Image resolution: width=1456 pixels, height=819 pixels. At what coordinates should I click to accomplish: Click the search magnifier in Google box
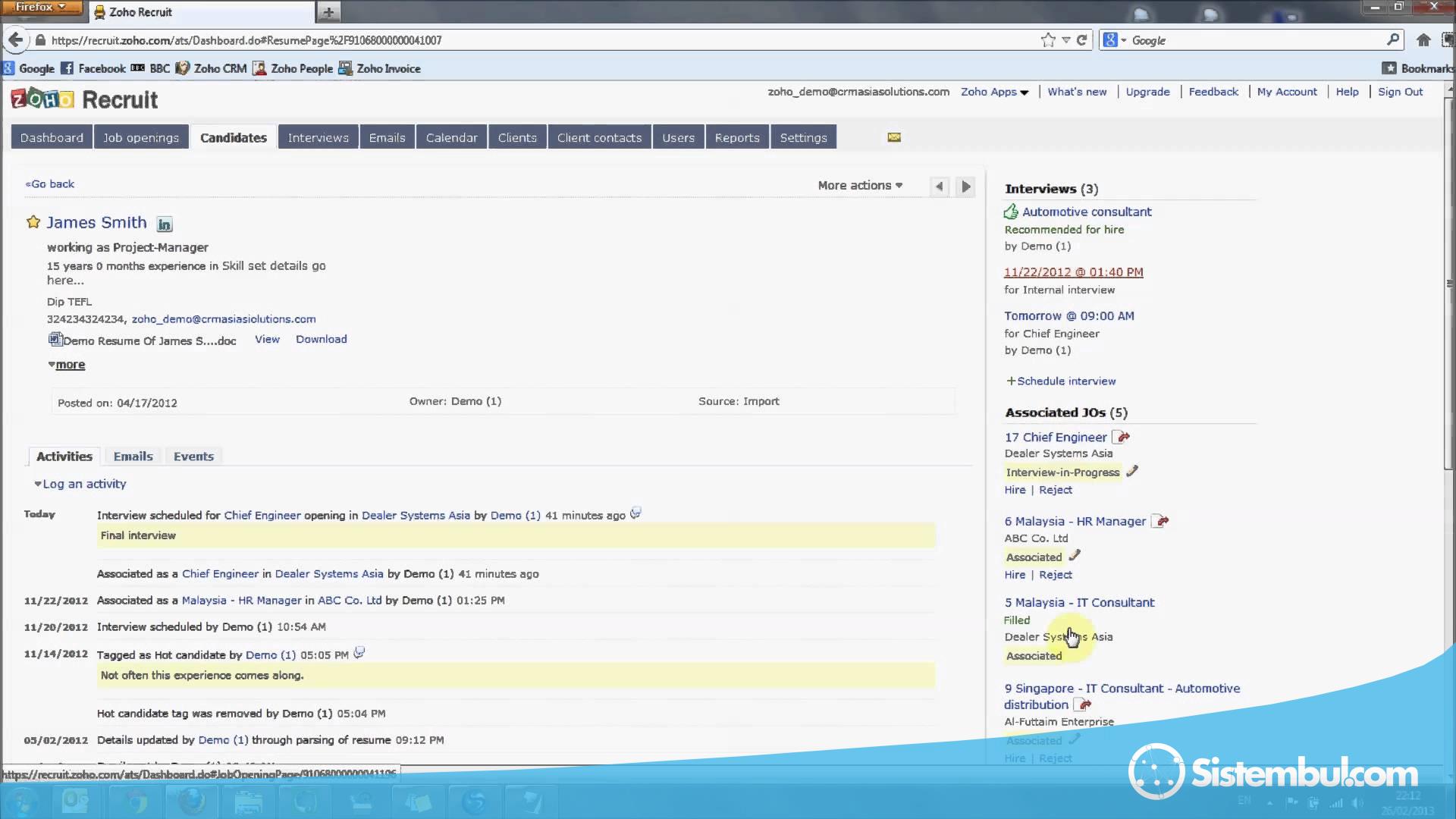[x=1393, y=39]
